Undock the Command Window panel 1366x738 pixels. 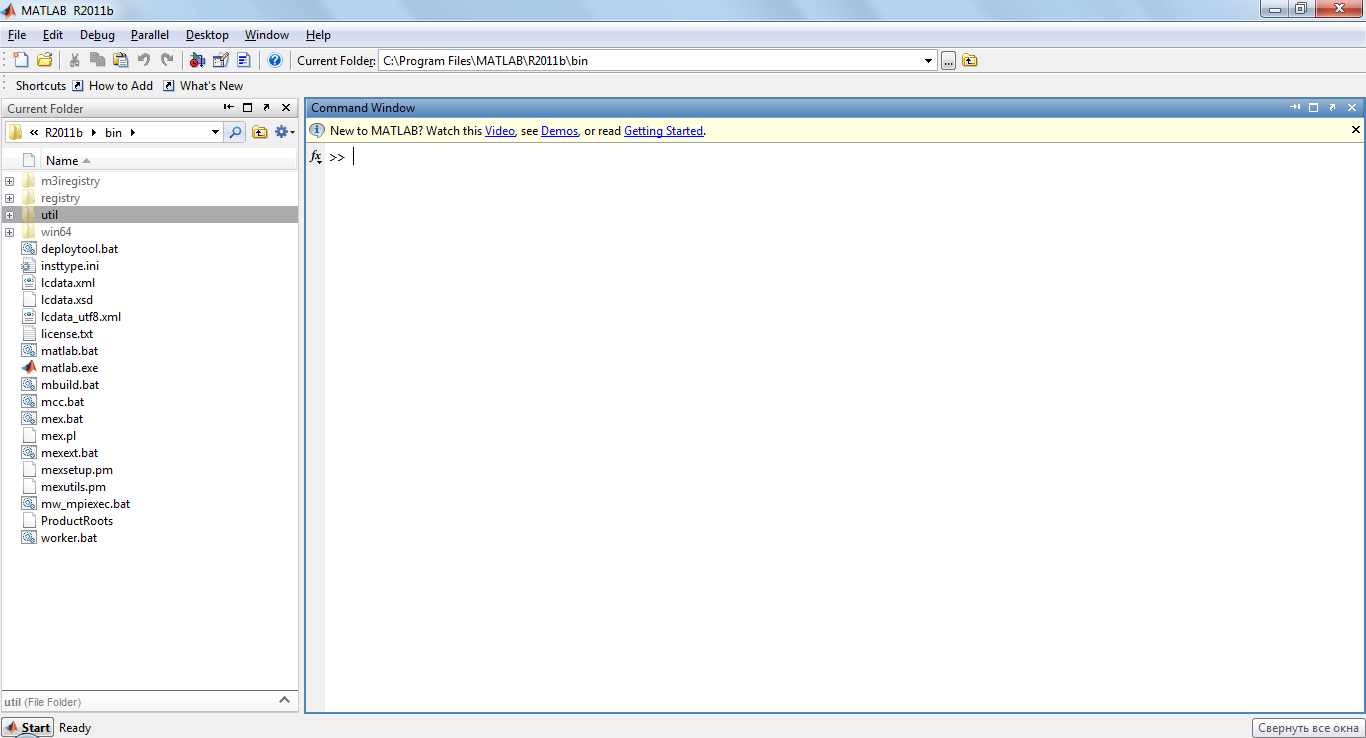[x=1333, y=107]
